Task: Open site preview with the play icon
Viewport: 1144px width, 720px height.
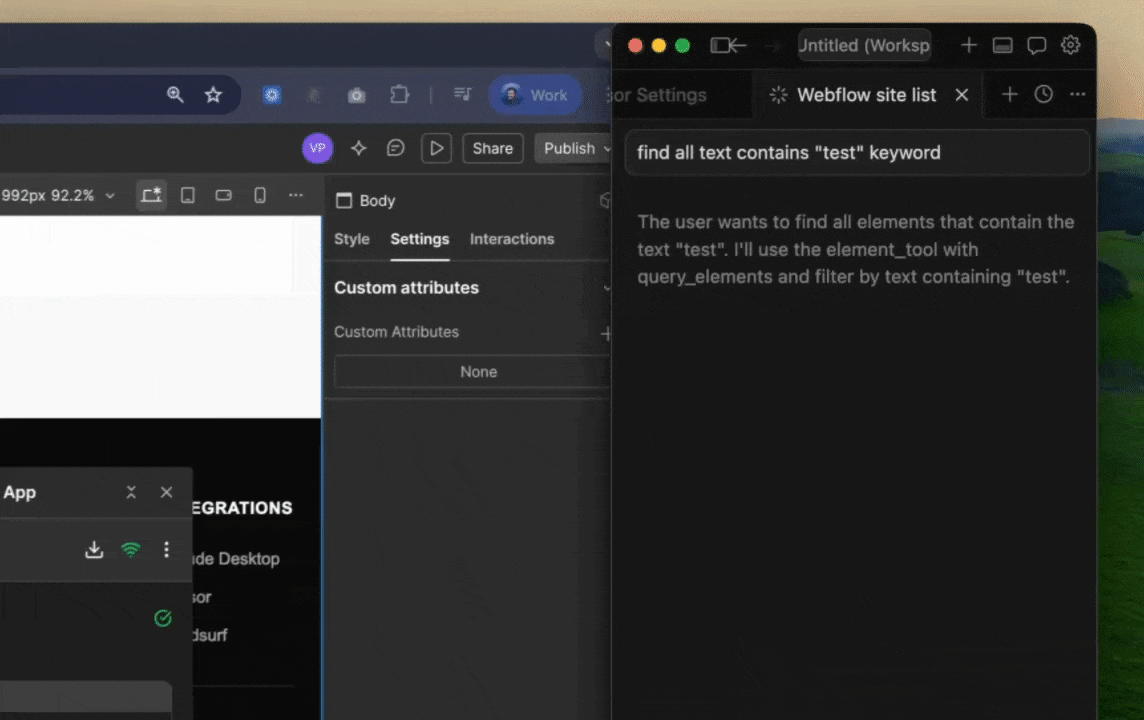Action: [436, 148]
